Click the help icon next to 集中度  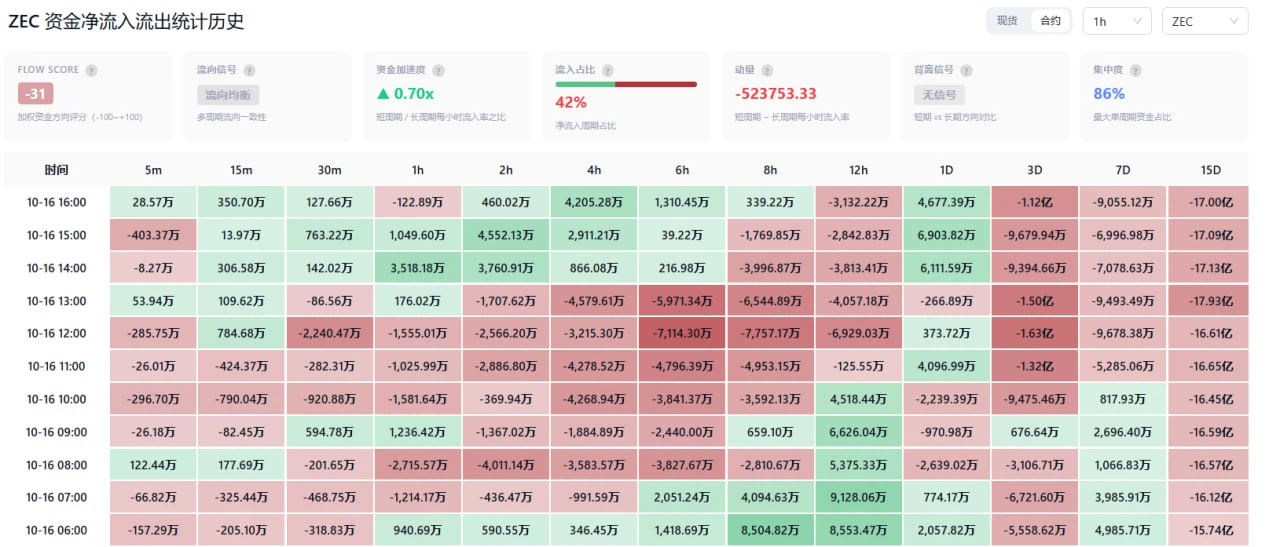pyautogui.click(x=1135, y=71)
